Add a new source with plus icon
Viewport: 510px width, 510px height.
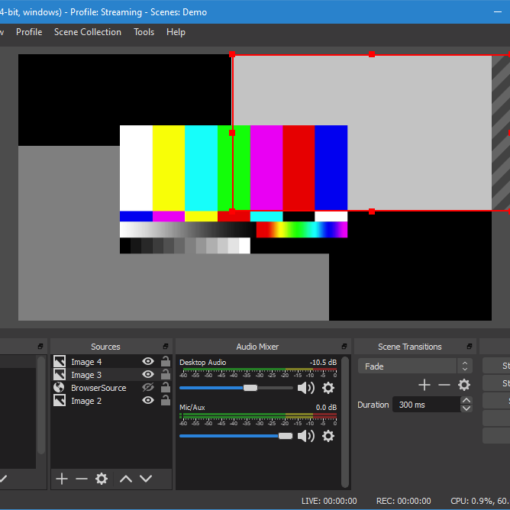point(62,479)
